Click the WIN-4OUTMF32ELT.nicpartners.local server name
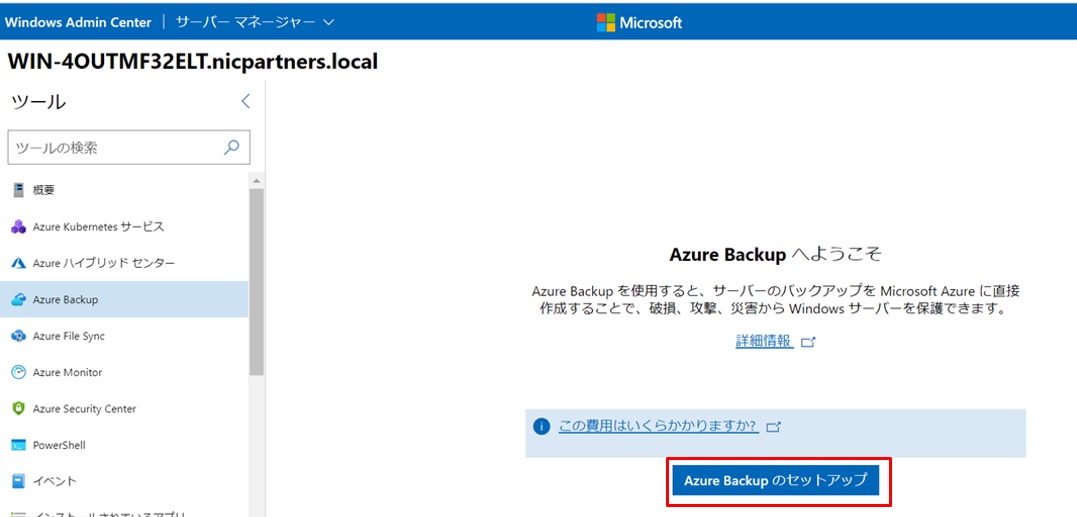Viewport: 1077px width, 517px height. [193, 61]
